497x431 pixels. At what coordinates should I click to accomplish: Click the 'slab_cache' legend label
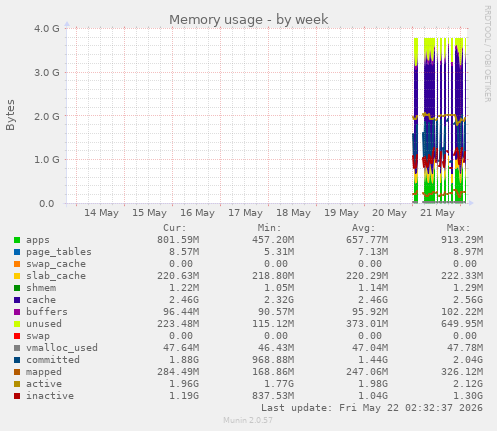pos(56,276)
